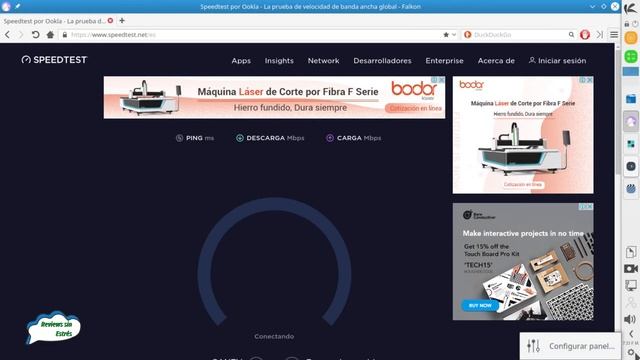
Task: Click the panel power icon
Action: pyautogui.click(x=635, y=24)
